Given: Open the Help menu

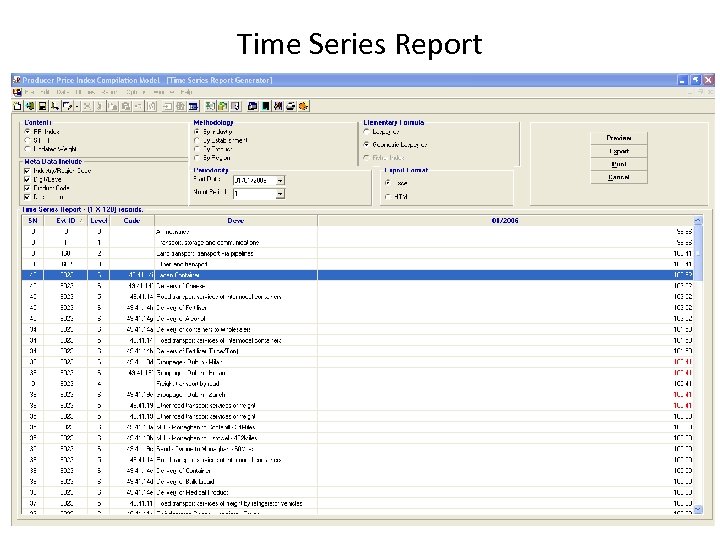Looking at the screenshot, I should coord(186,92).
